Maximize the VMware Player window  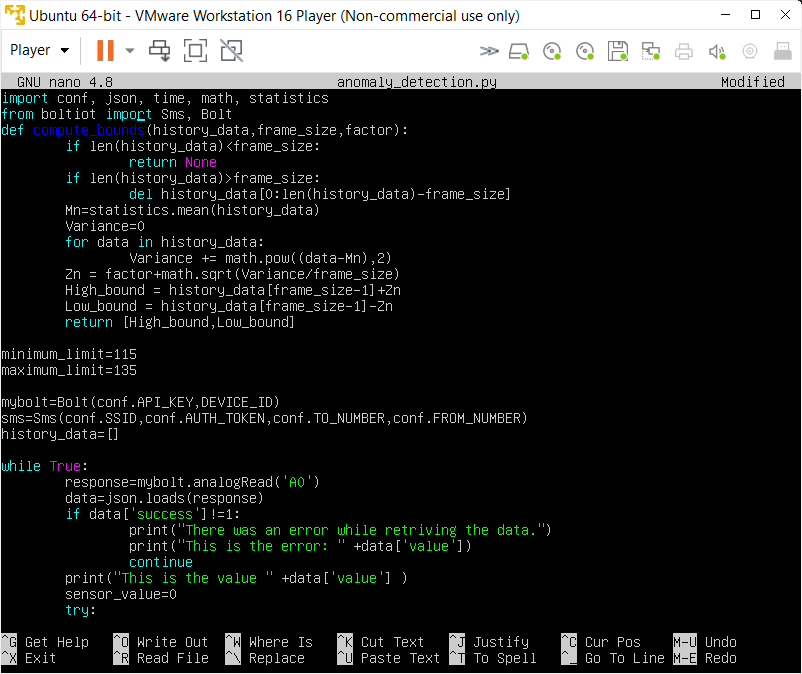coord(755,15)
